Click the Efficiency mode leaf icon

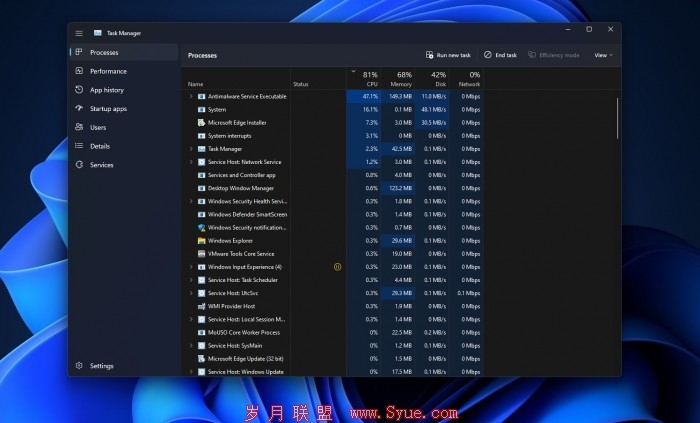coord(532,55)
